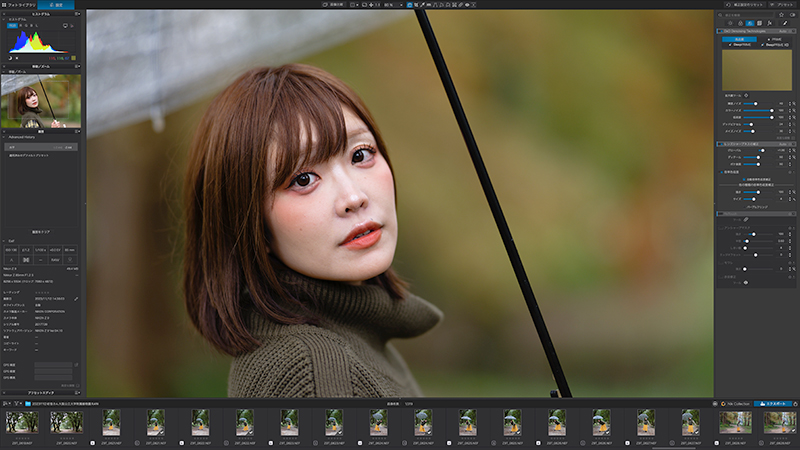
Task: Open the Color corrections tab icon
Action: 740,23
